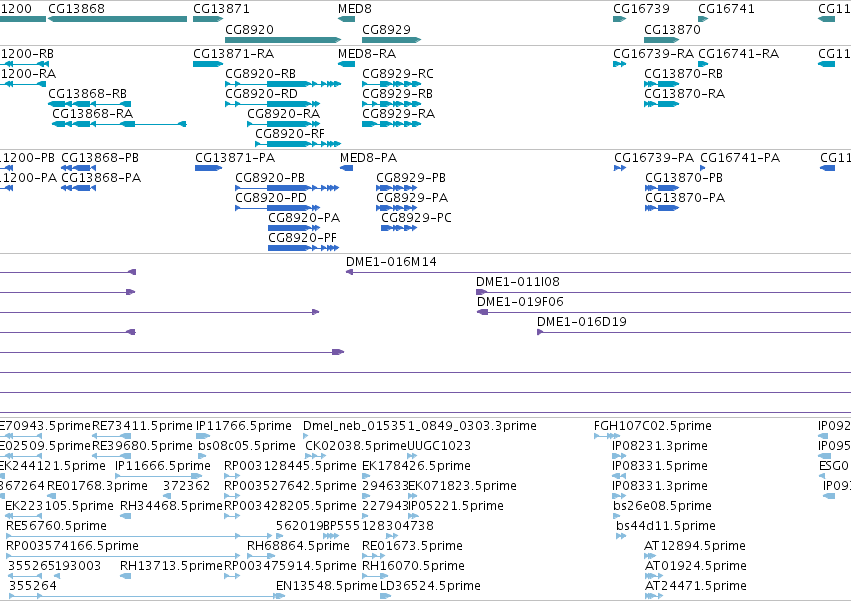Viewport: 851px width, 601px height.
Task: Click transcript CG13870-RB
Action: [x=683, y=73]
